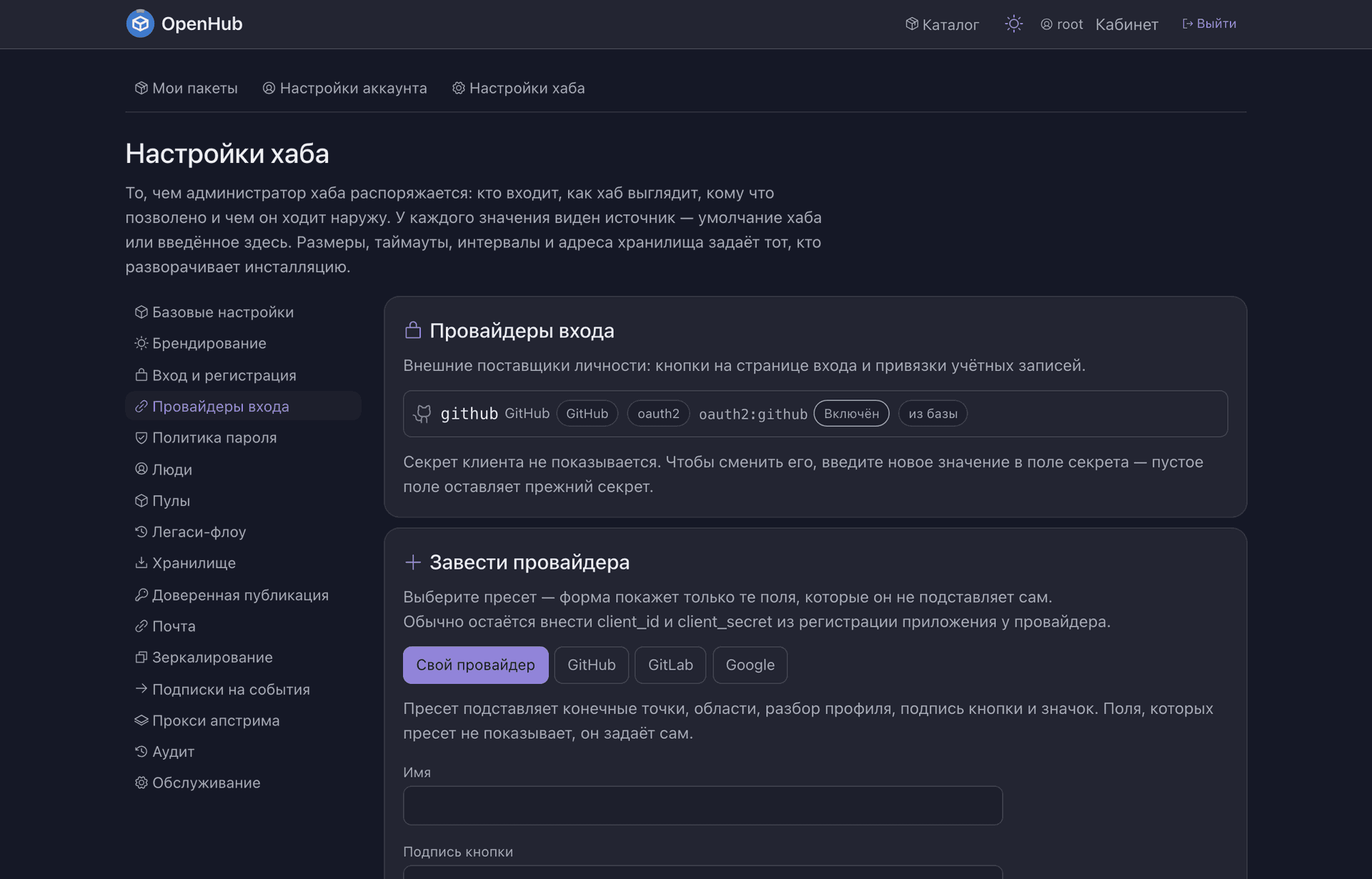The image size is (1372, 879).
Task: Select the GitHub preset button
Action: 591,665
